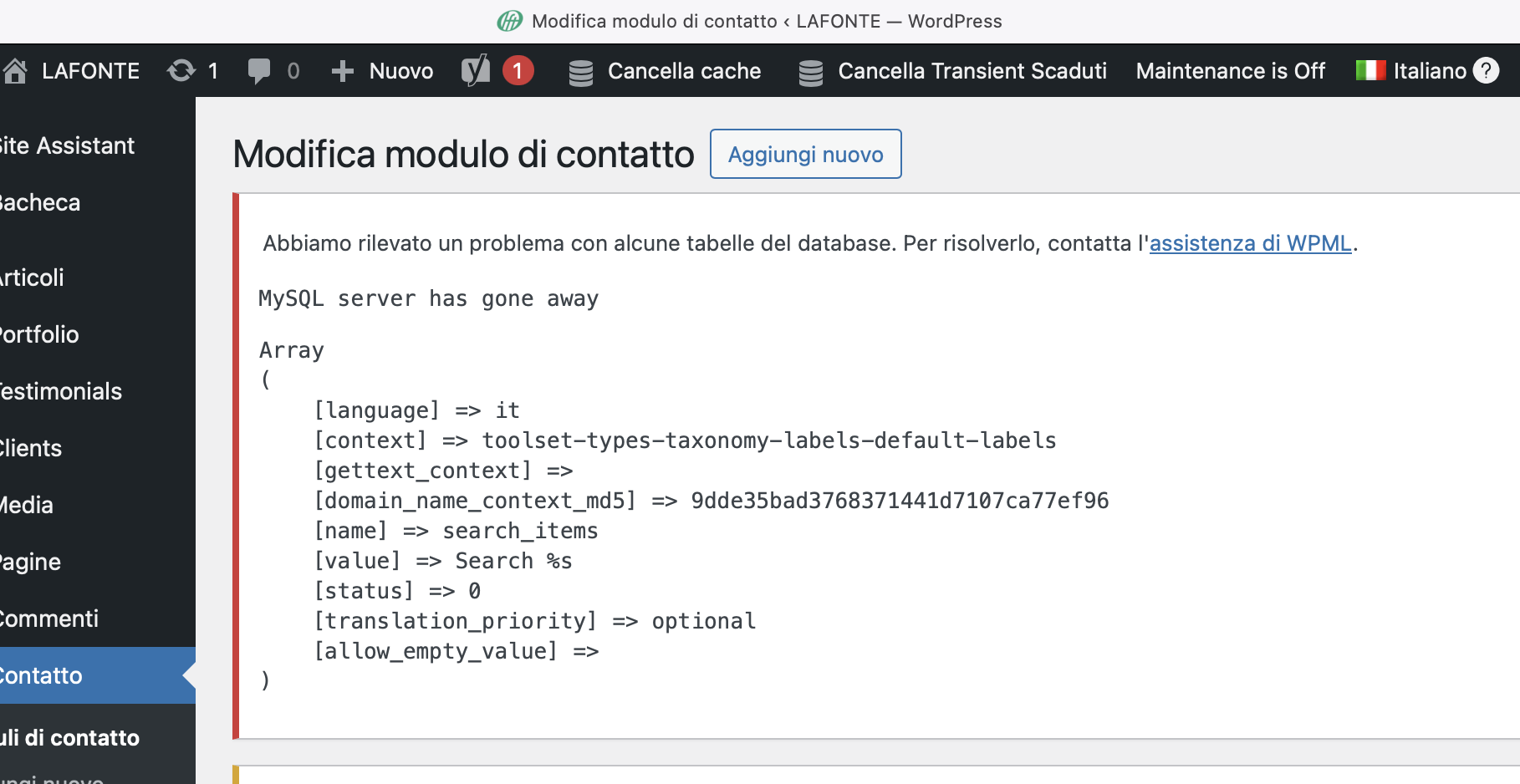Open Moduli di contatto submenu item
The height and width of the screenshot is (784, 1520).
point(70,738)
